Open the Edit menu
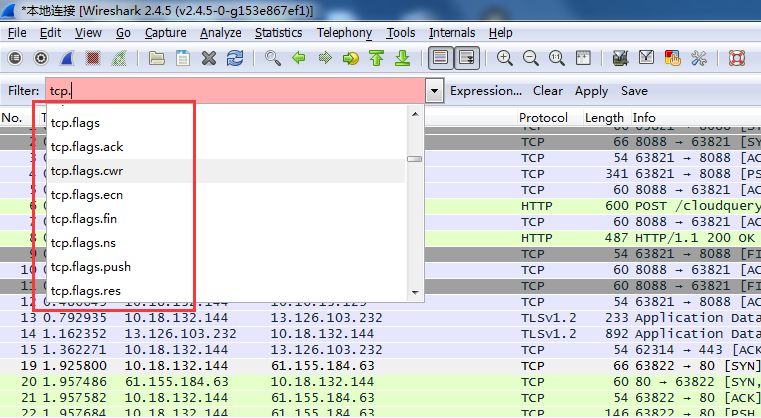The width and height of the screenshot is (761, 418). coord(50,33)
